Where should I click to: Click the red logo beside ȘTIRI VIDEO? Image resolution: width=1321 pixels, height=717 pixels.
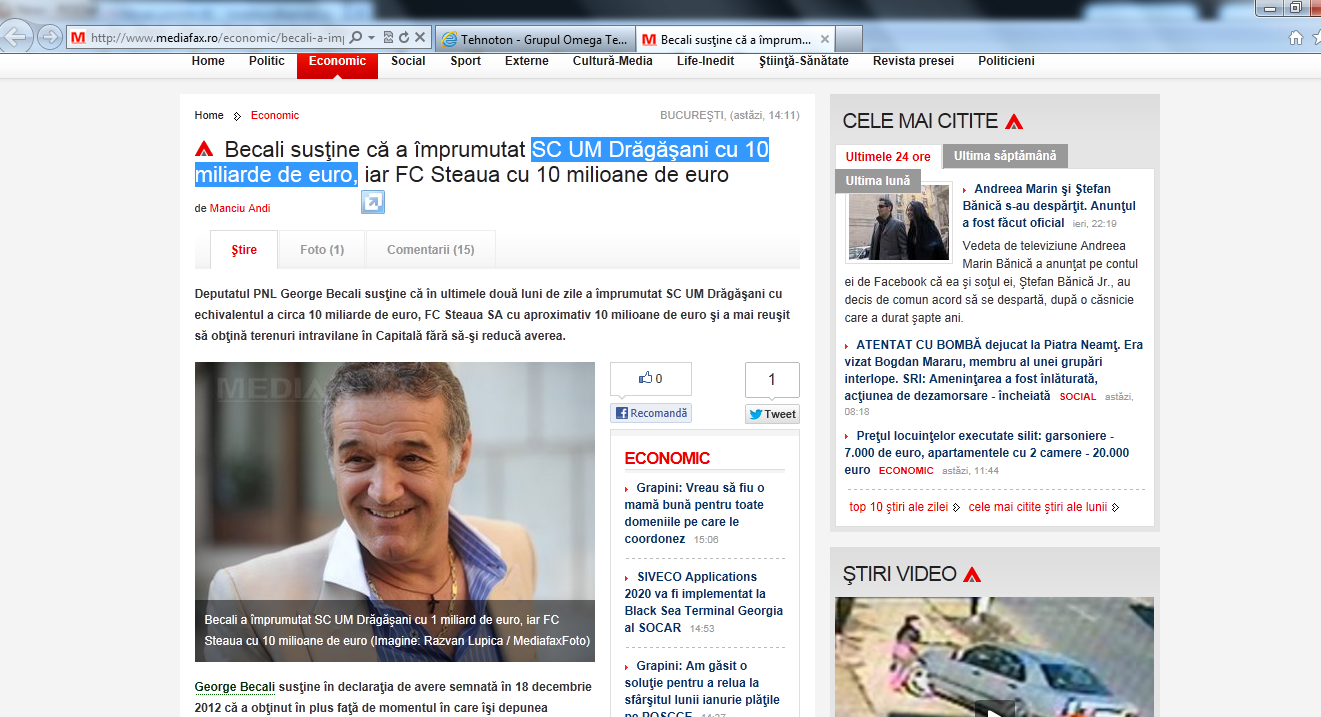[972, 575]
